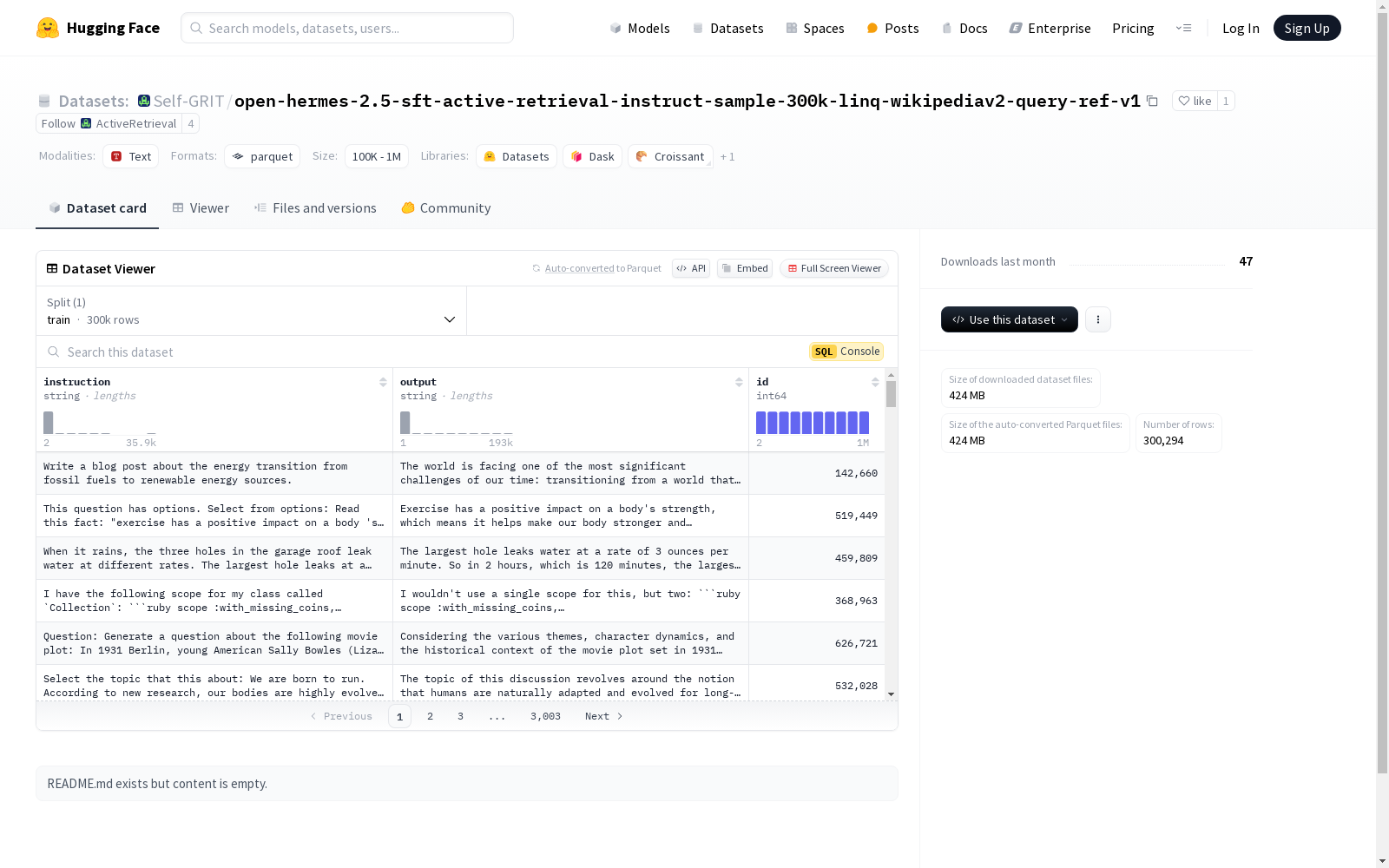Click the Hugging Face logo icon

tap(48, 28)
